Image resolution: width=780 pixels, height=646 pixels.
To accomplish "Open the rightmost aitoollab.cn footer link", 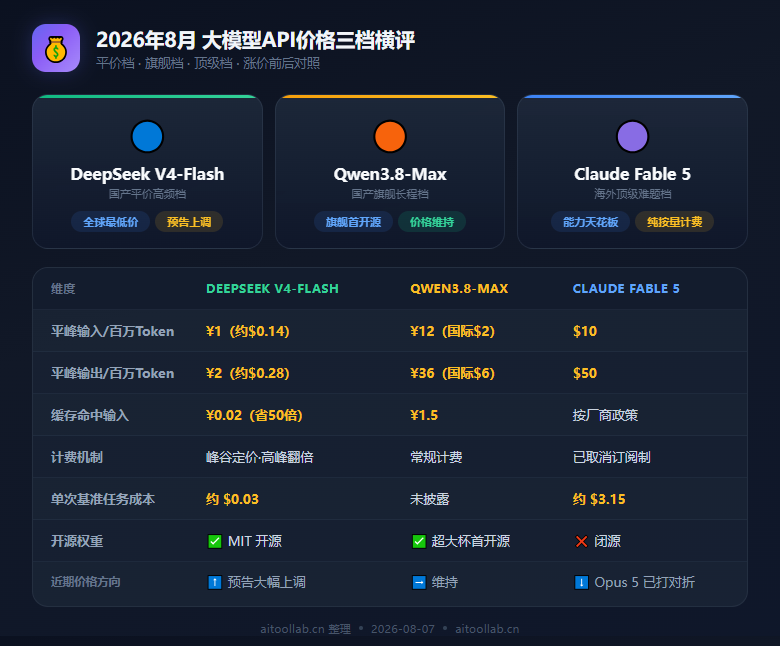I will (487, 629).
